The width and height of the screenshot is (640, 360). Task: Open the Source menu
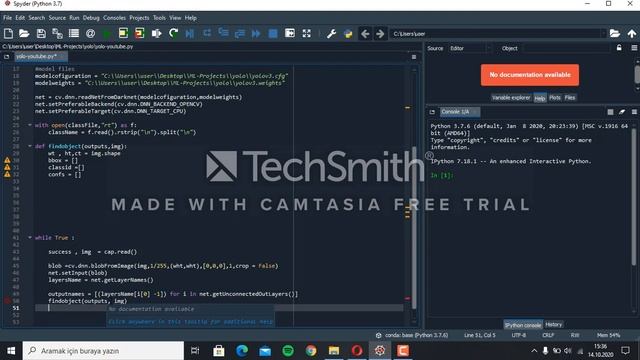57,18
